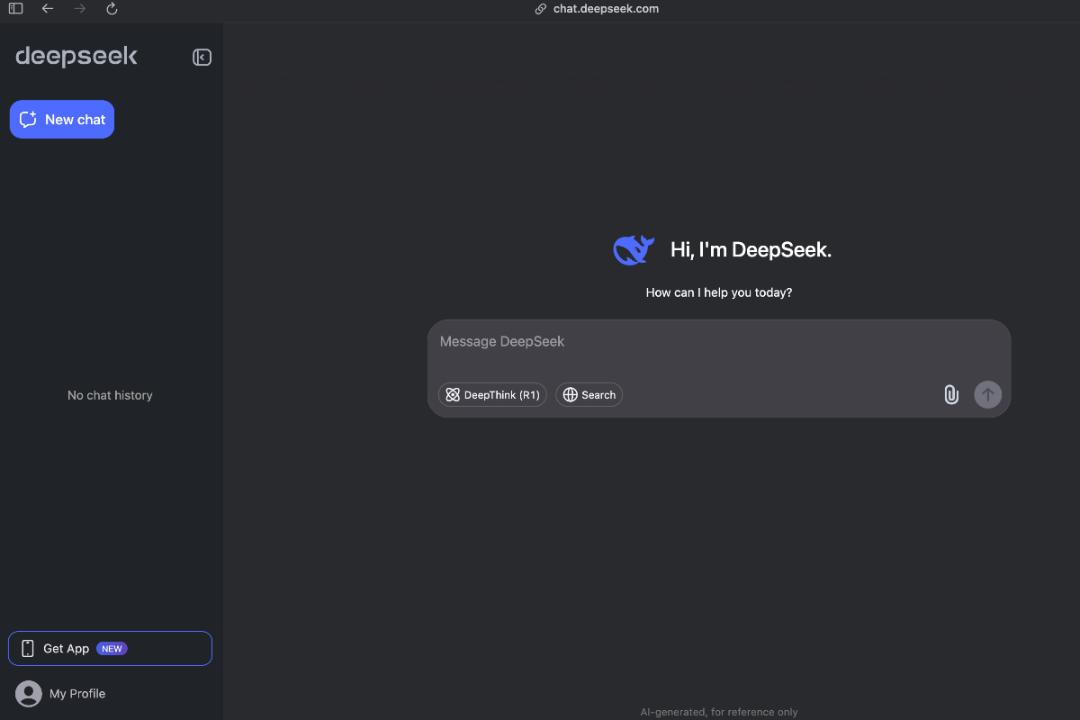Open the Get App option
1080x720 pixels.
(110, 648)
